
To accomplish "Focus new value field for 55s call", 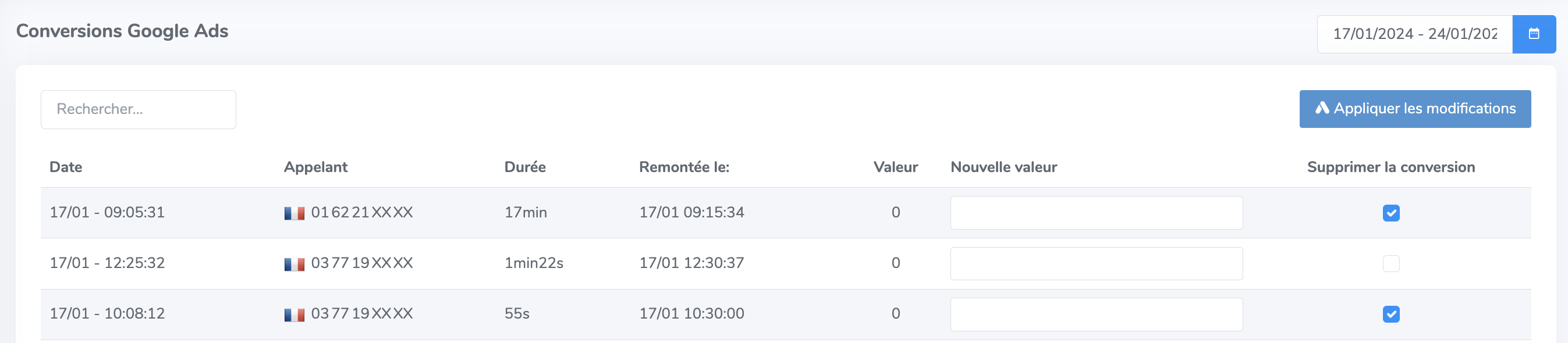I will [x=1096, y=314].
